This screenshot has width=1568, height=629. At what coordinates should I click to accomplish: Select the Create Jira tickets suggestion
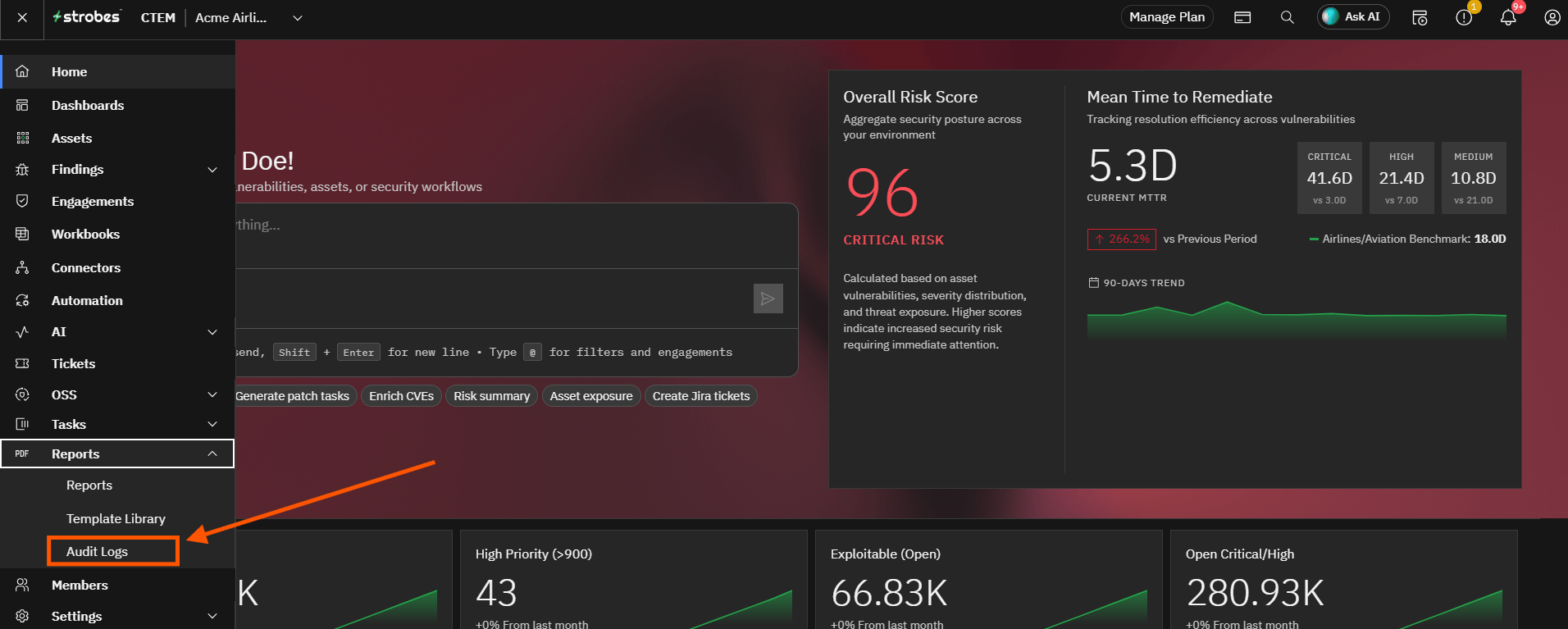coord(701,396)
